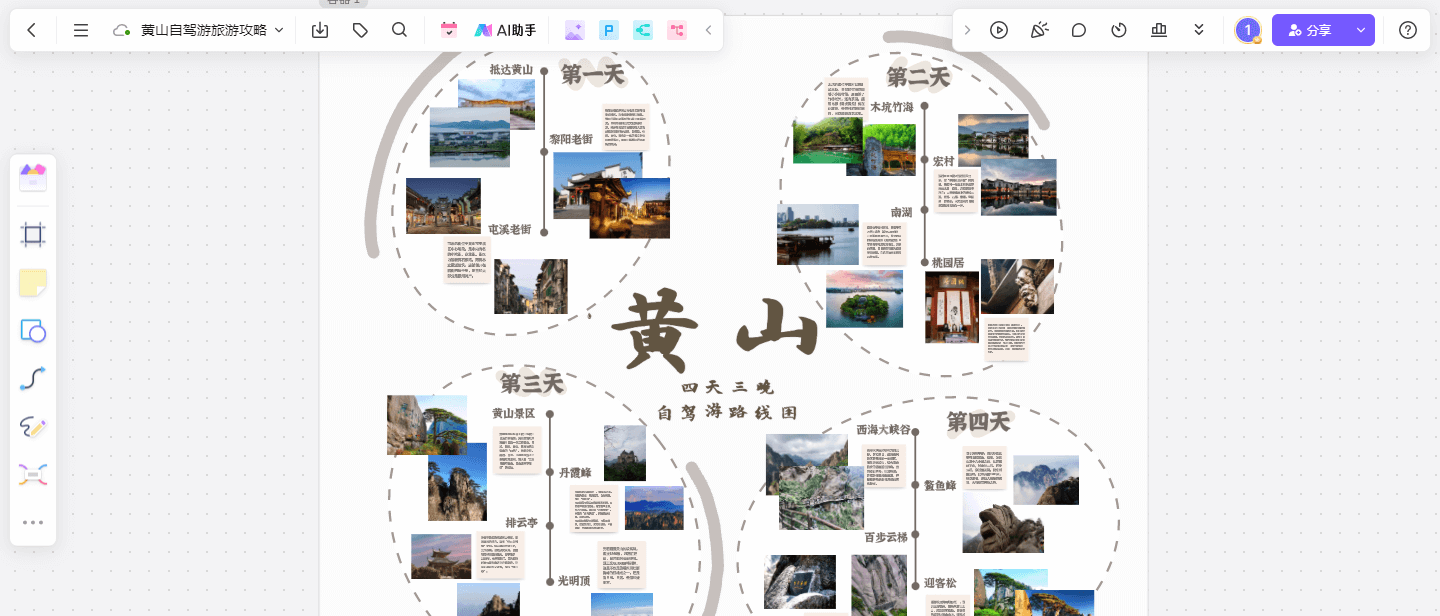The height and width of the screenshot is (616, 1440).
Task: Open more sidebar tools via ellipsis
Action: point(33,522)
